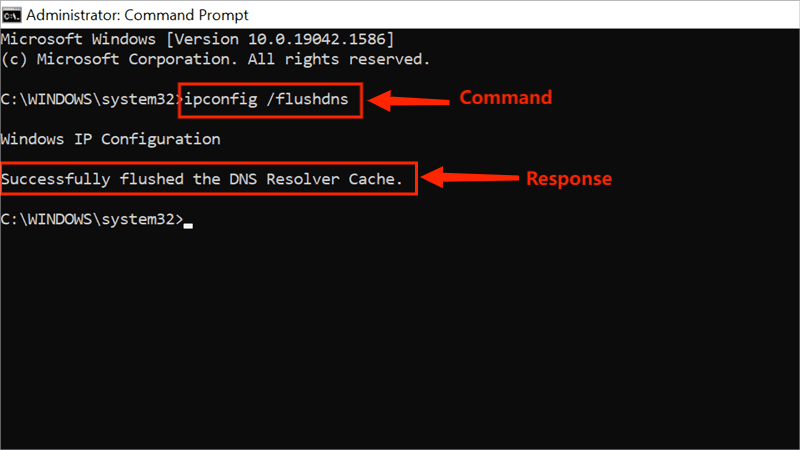This screenshot has width=800, height=450.
Task: Select the red "Command" annotation label
Action: click(505, 98)
